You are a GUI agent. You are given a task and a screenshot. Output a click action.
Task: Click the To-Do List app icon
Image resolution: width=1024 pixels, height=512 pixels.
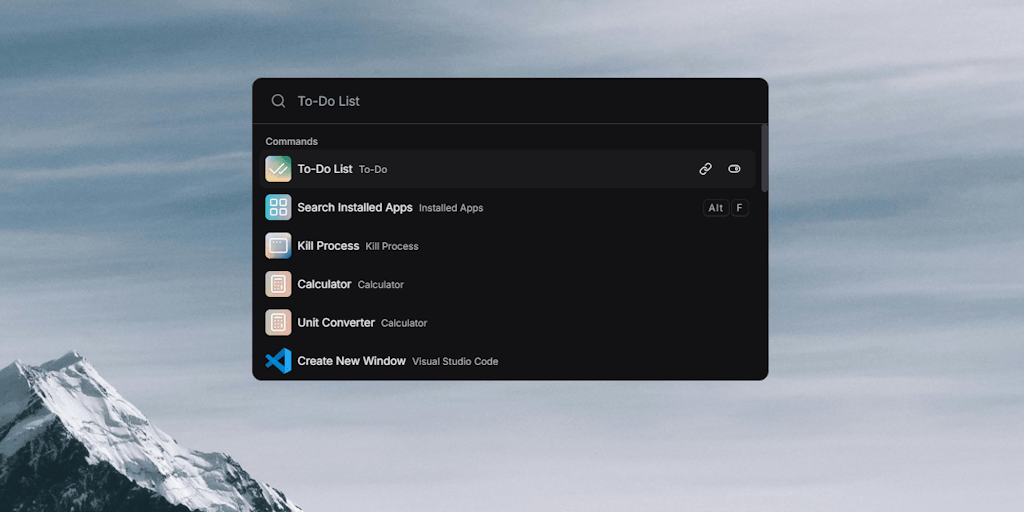278,169
